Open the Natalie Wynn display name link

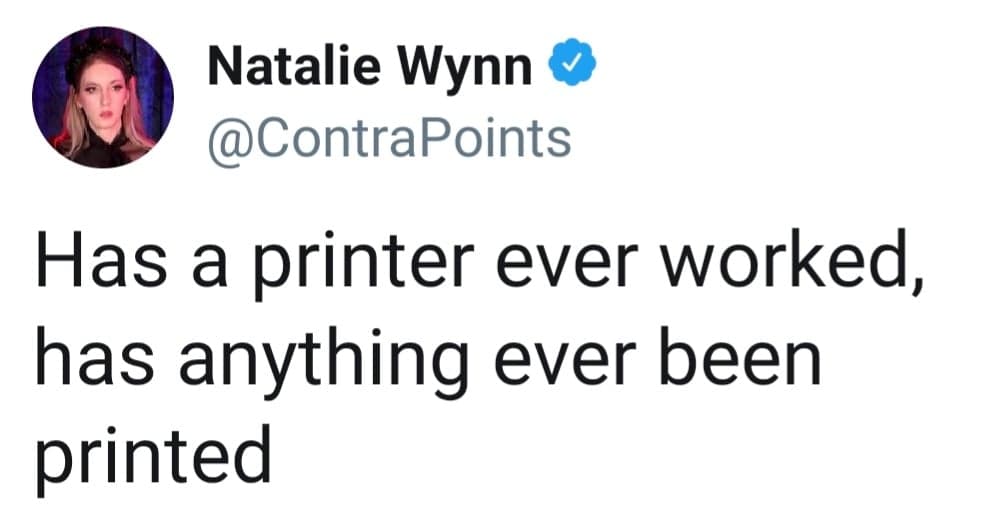pos(369,69)
